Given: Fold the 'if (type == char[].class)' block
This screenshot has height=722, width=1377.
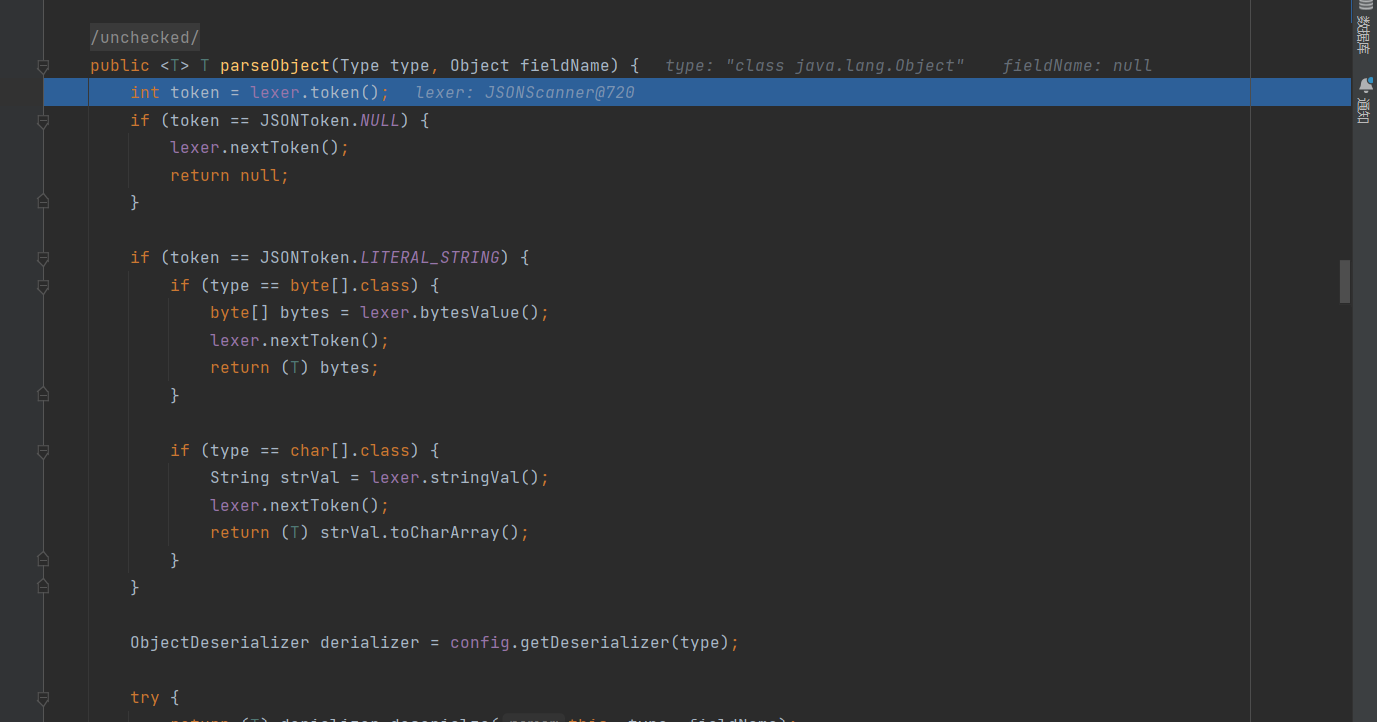Looking at the screenshot, I should point(43,451).
